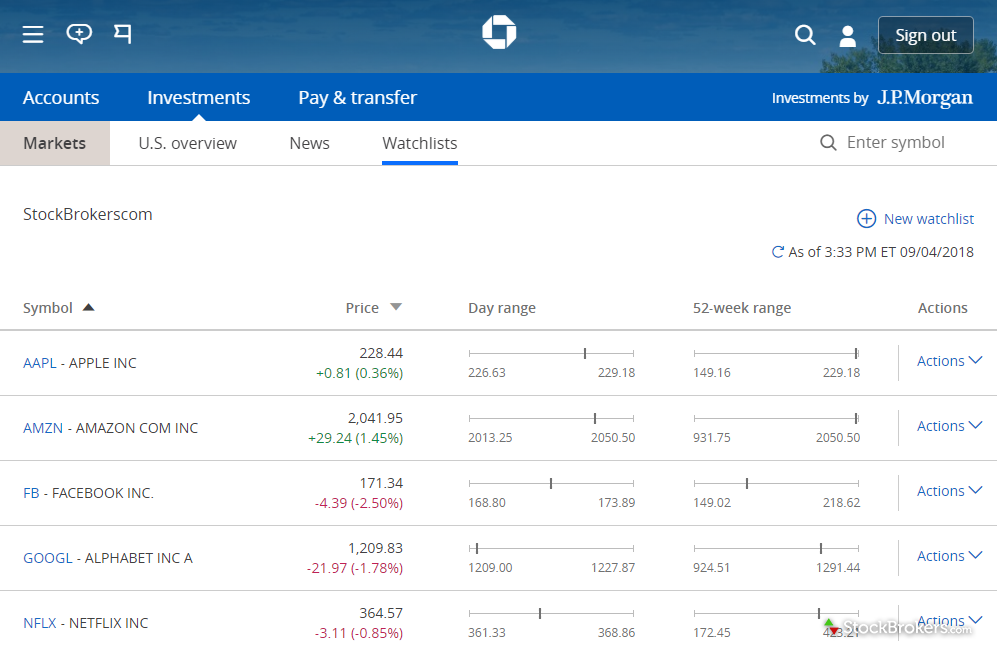Click AMZN 52-week range indicator bar
Screen dimensions: 997x651
(776, 418)
